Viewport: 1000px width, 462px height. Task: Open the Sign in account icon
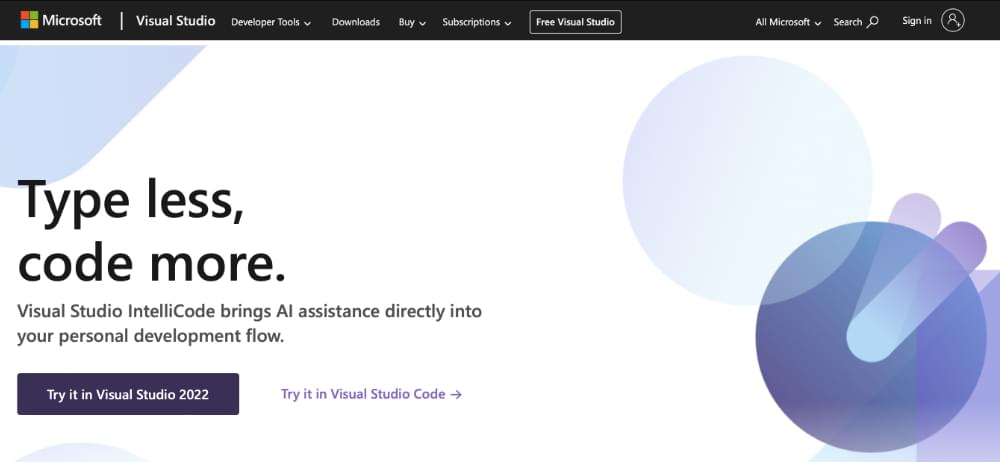pyautogui.click(x=952, y=20)
